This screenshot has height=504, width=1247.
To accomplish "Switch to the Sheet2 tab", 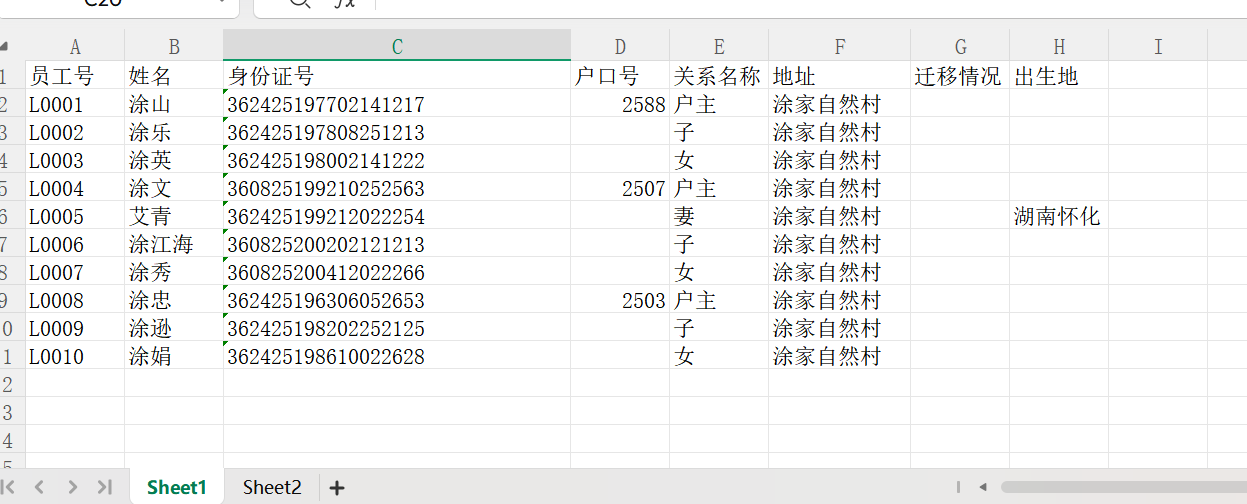I will coord(272,487).
